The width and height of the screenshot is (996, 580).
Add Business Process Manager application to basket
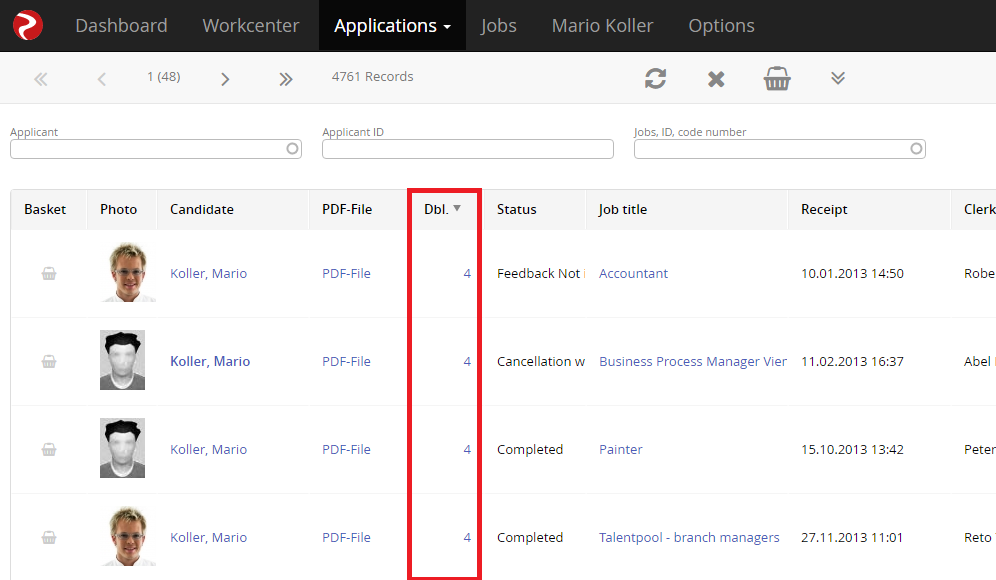point(49,361)
